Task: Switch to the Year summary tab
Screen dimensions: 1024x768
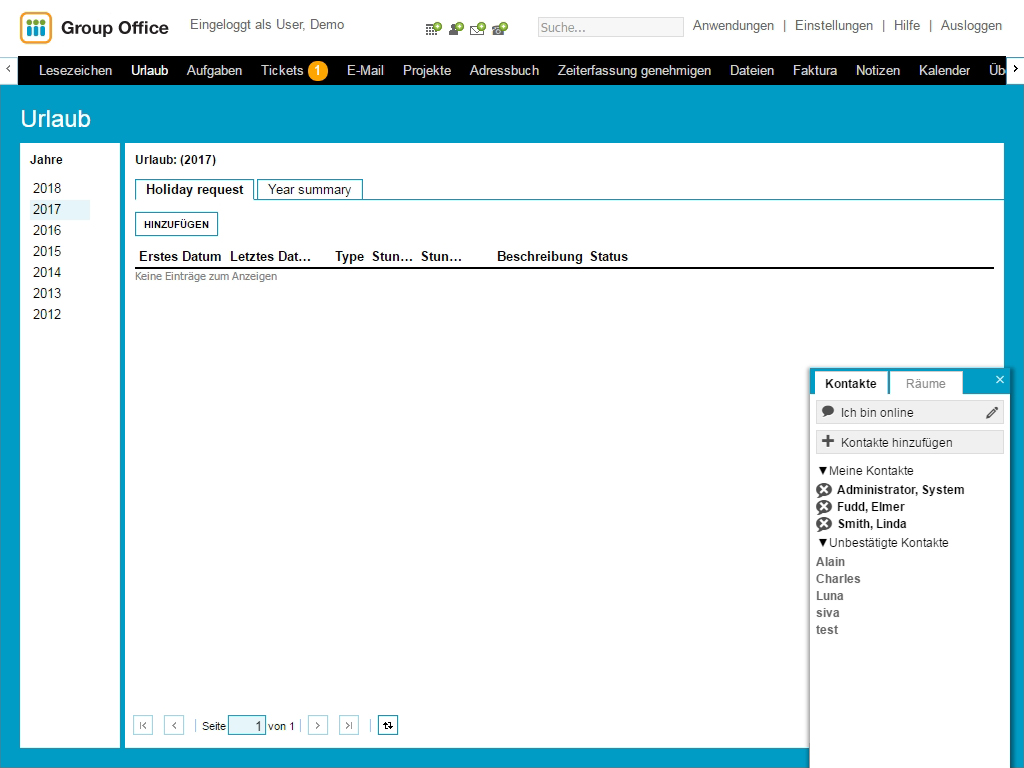Action: 309,189
